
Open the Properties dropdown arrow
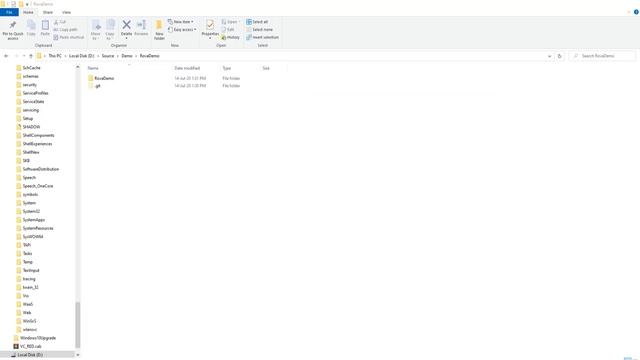click(x=210, y=38)
